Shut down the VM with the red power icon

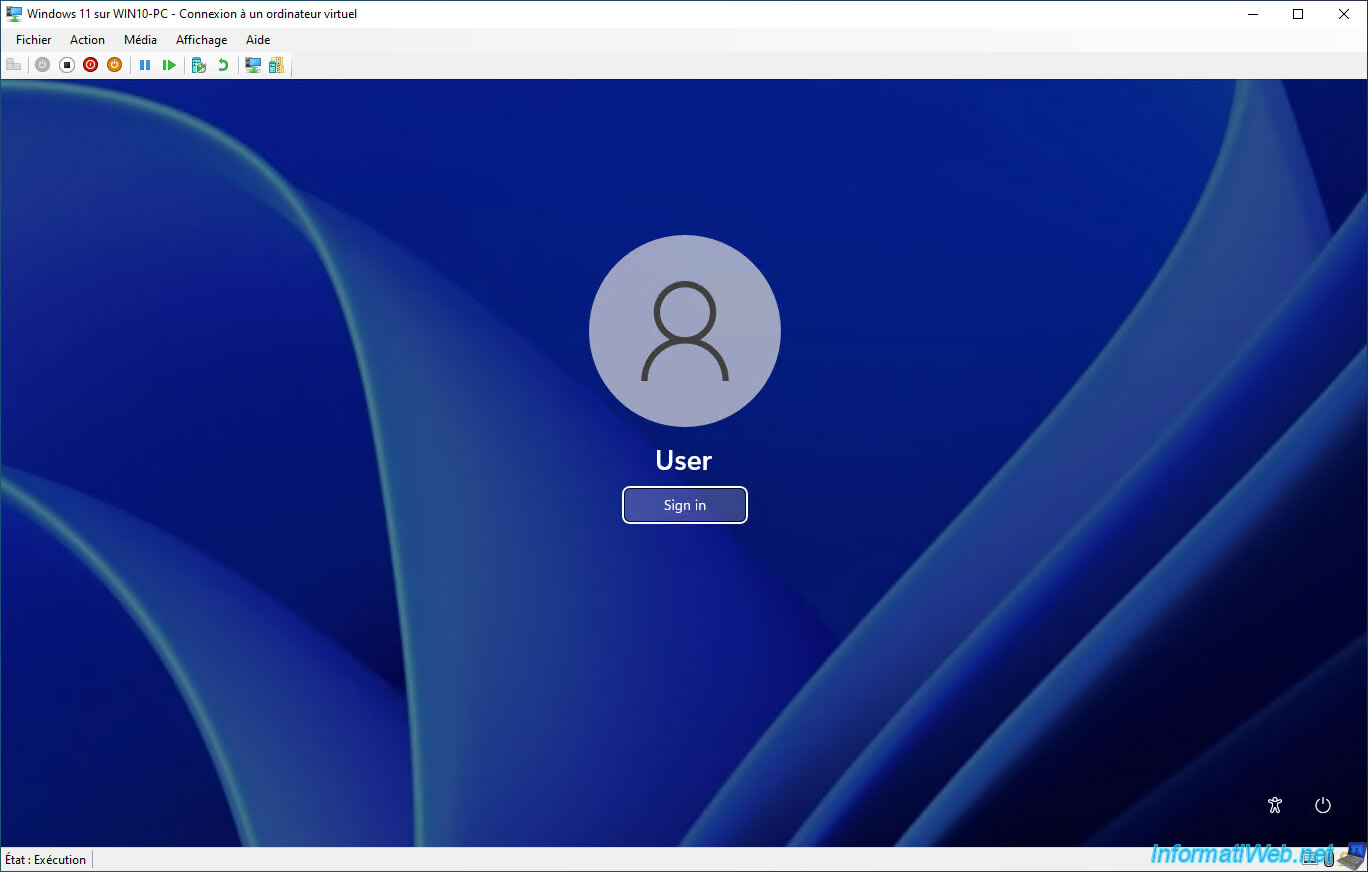90,65
